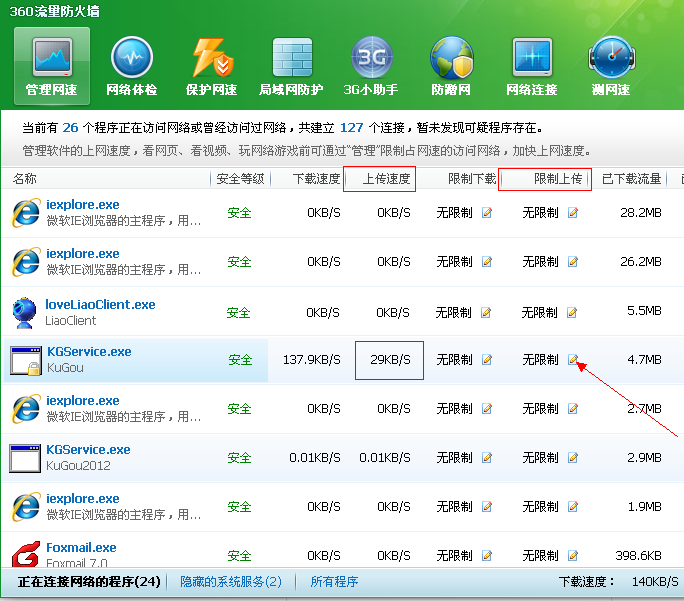Open 局域网防护 brick wall icon
The width and height of the screenshot is (684, 601).
pyautogui.click(x=291, y=58)
